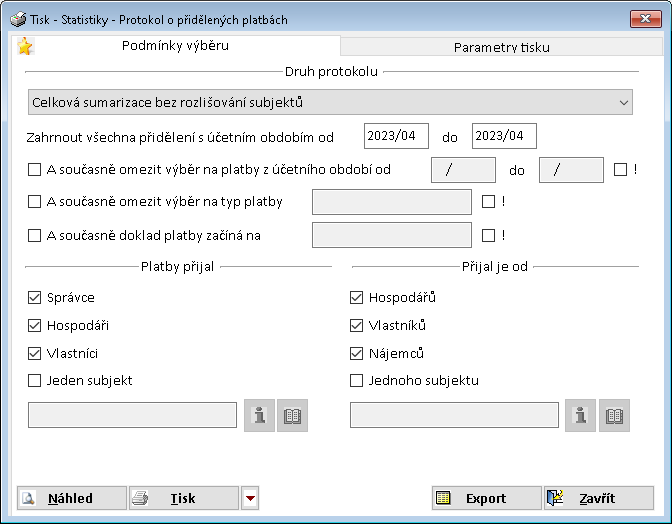Click the Zavřít close button

[598, 498]
